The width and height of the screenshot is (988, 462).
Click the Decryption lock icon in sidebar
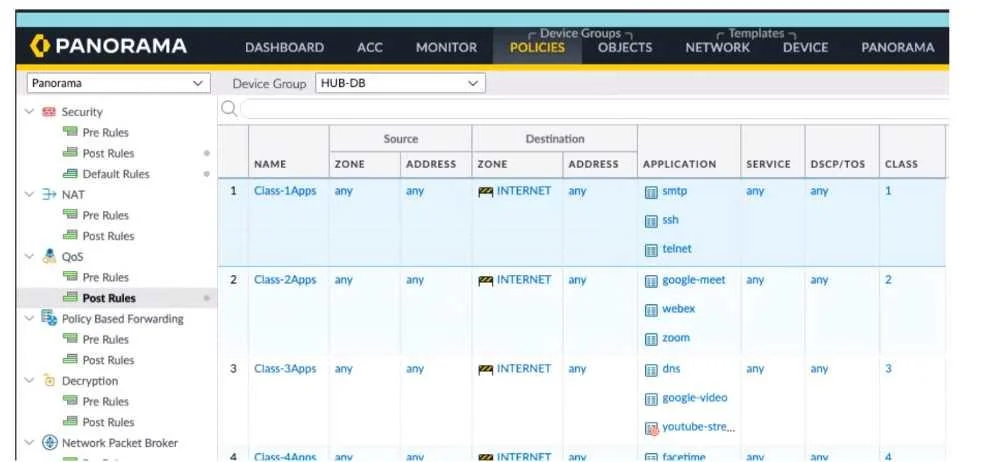(x=49, y=381)
